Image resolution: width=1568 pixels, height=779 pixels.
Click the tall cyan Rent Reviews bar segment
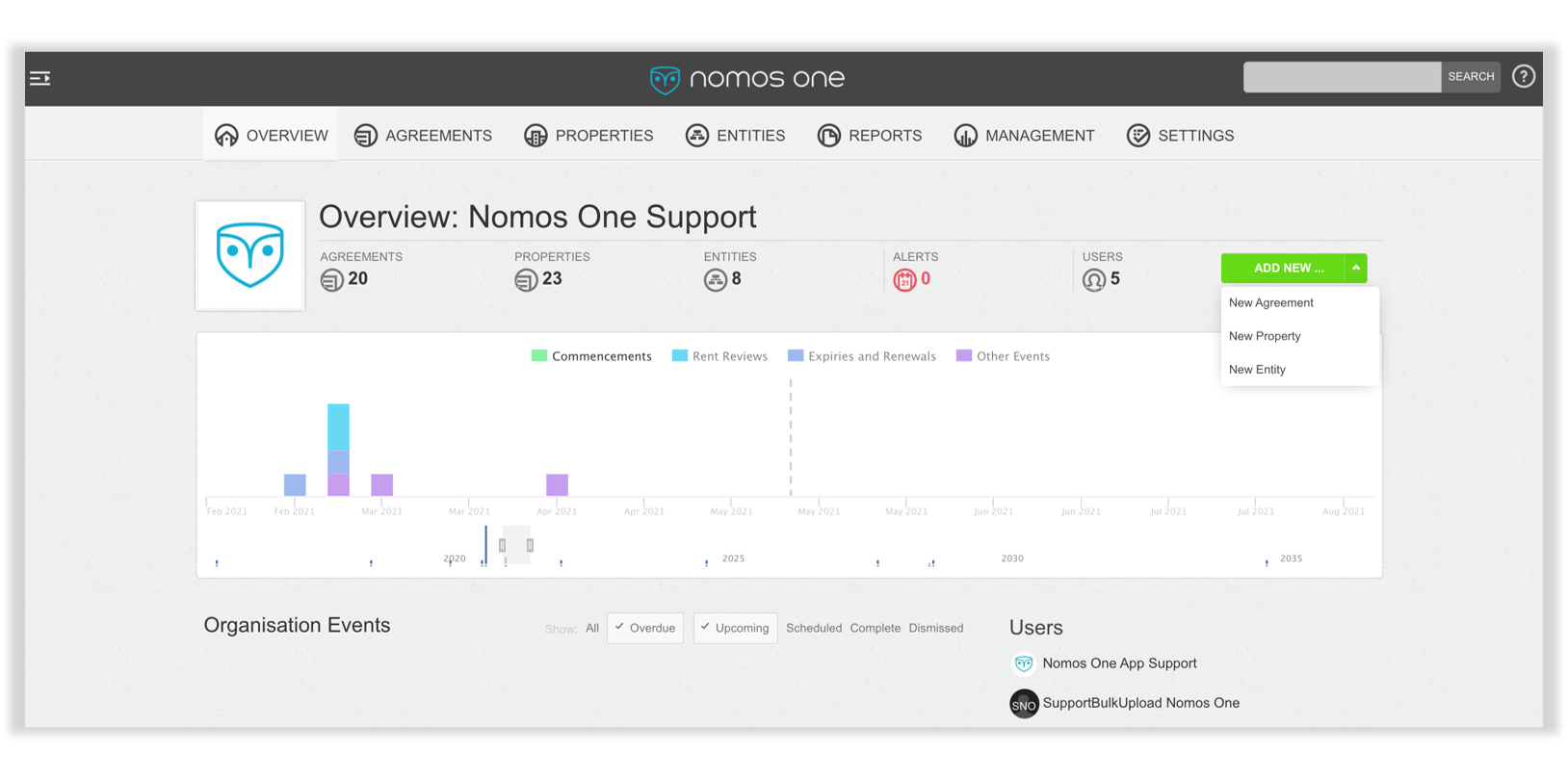pos(338,427)
